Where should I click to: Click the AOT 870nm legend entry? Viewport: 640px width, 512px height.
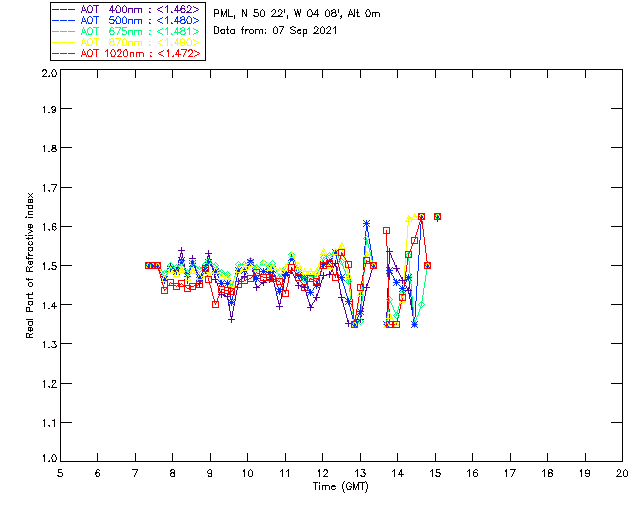[127, 42]
